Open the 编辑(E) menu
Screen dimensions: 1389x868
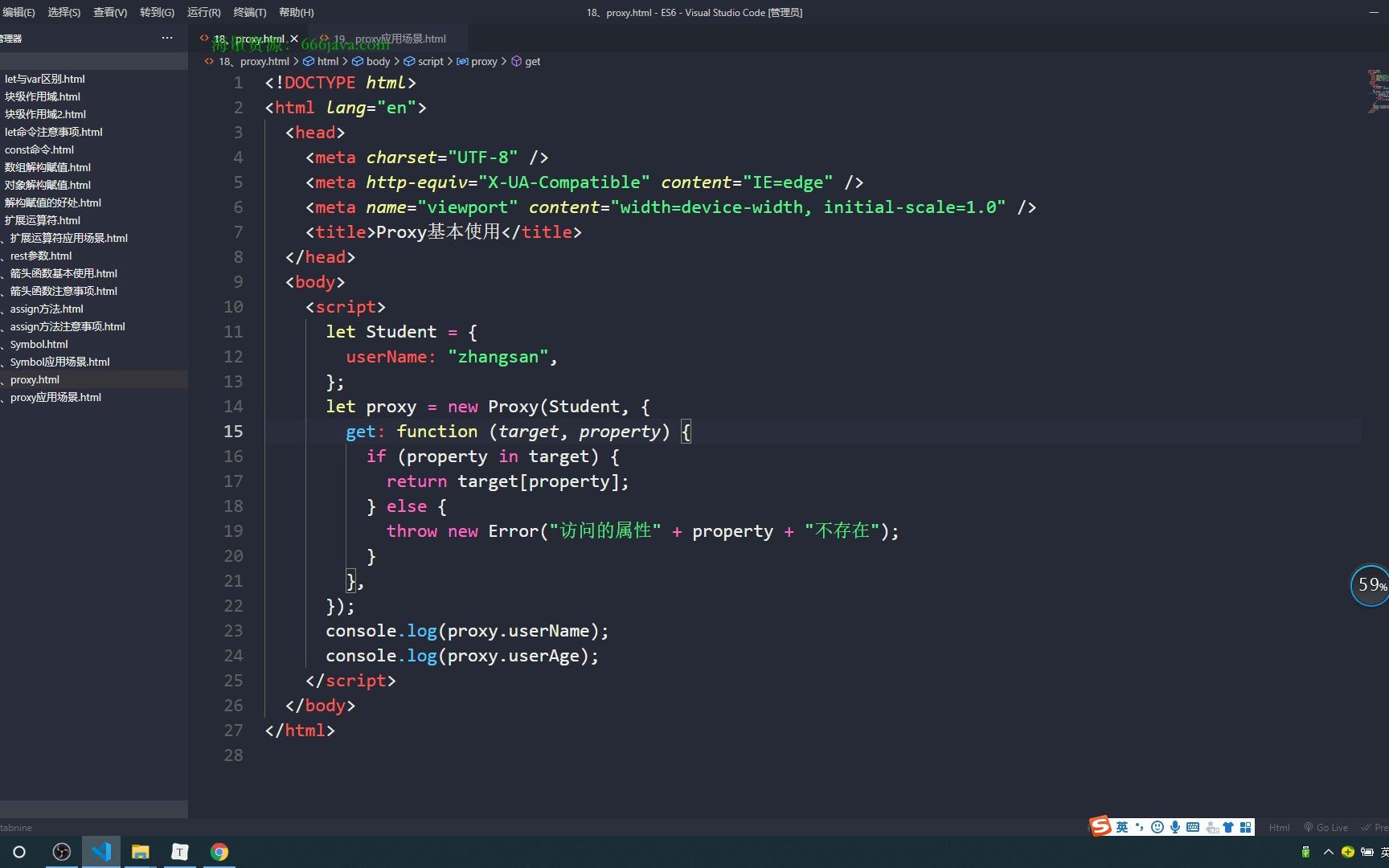[18, 12]
